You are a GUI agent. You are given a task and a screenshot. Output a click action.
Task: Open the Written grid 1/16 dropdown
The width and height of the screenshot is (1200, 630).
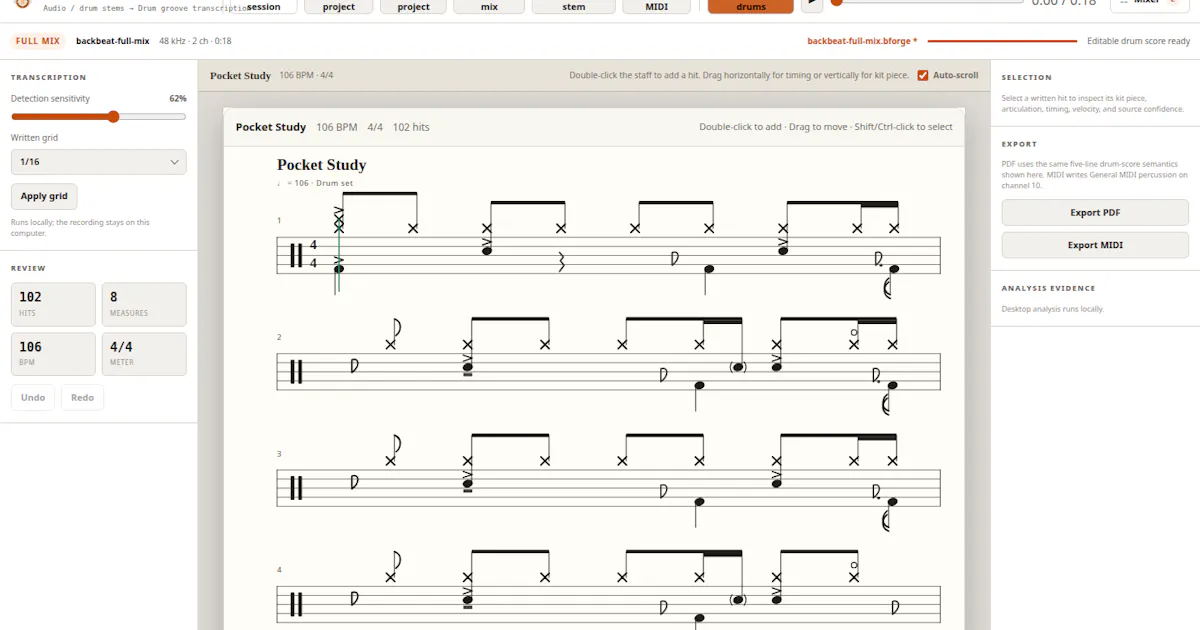pyautogui.click(x=98, y=162)
